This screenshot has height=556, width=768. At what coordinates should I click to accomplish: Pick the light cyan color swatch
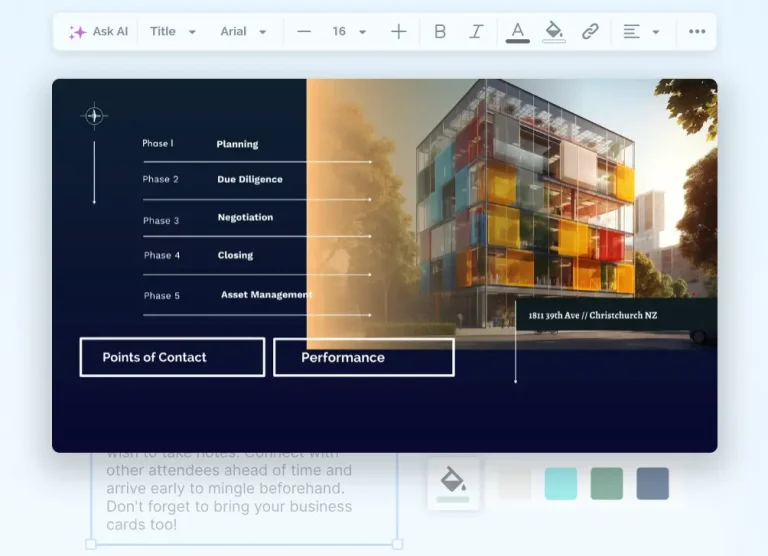[561, 483]
